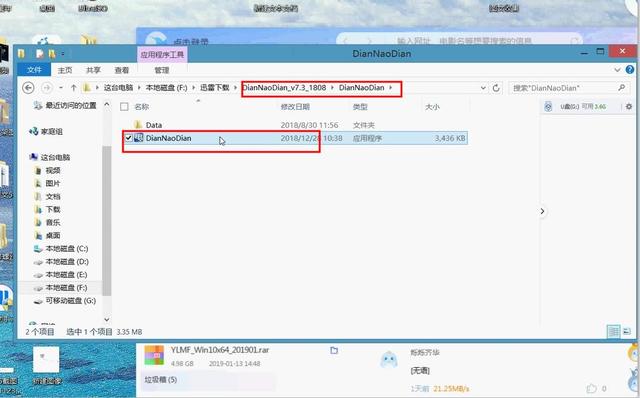The height and width of the screenshot is (398, 640).
Task: Open the 共享 ribbon tab
Action: [93, 70]
